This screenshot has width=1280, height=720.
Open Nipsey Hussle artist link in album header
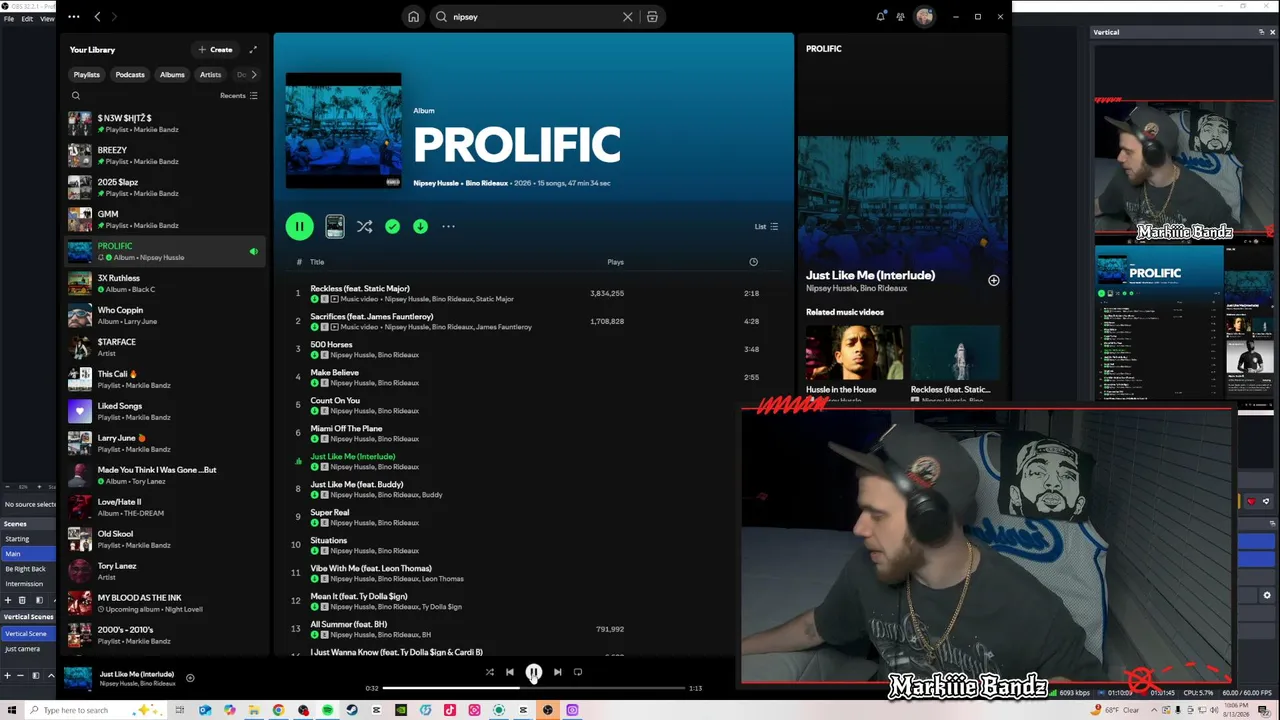[x=436, y=183]
